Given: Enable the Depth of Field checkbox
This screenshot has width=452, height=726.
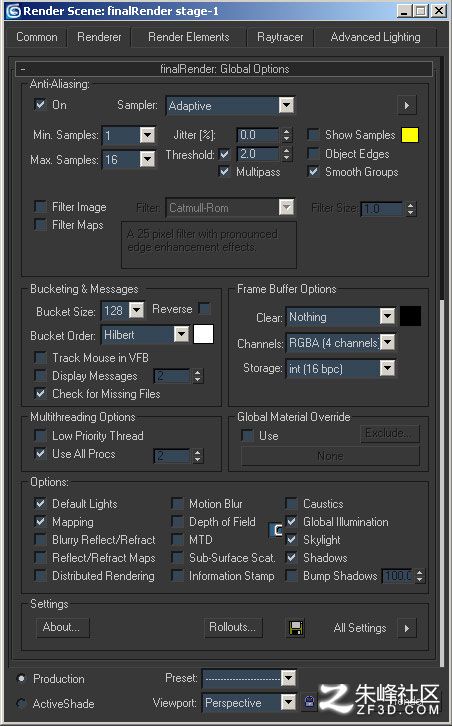Looking at the screenshot, I should point(177,521).
